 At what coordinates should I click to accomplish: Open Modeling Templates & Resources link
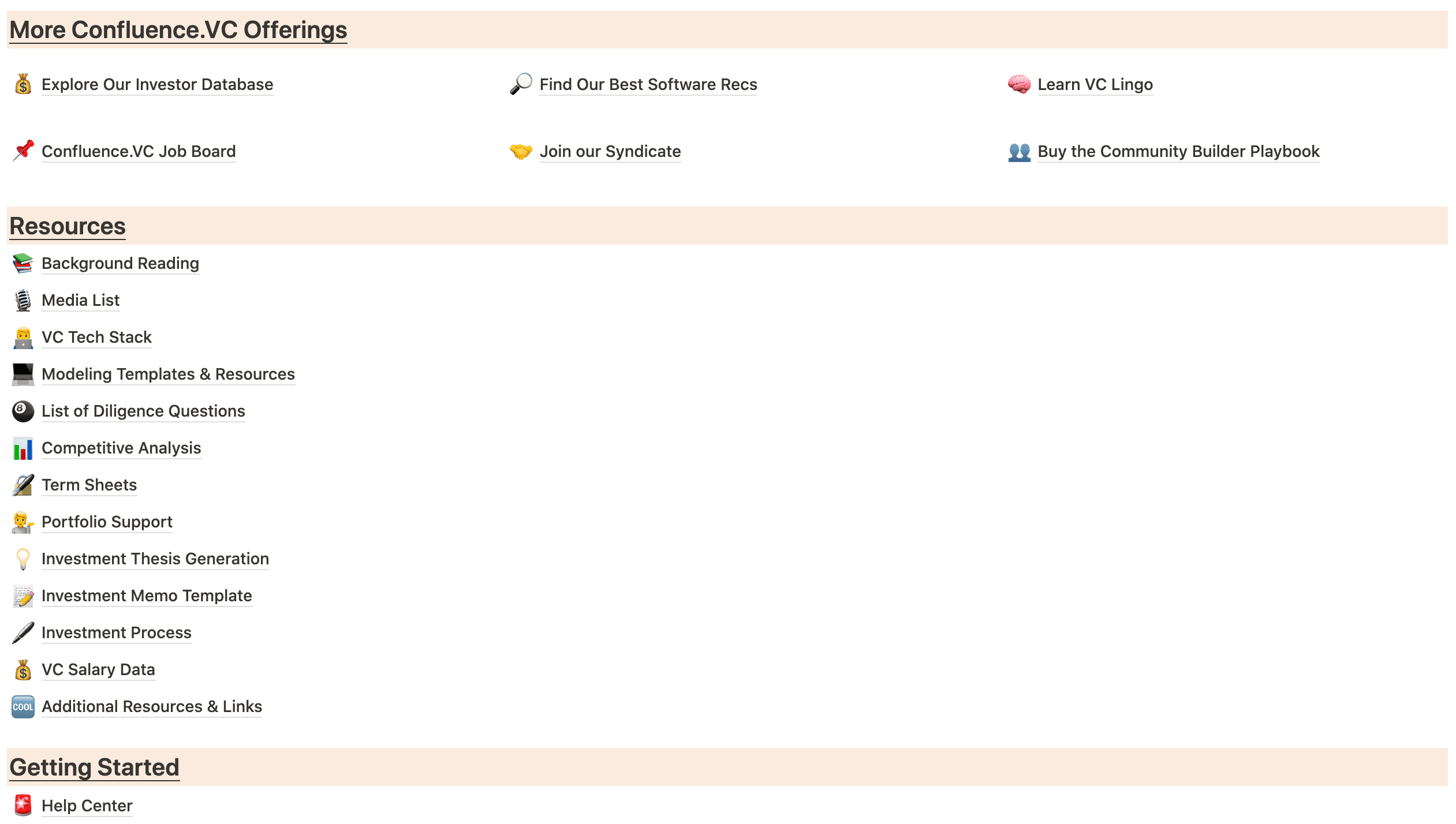168,374
